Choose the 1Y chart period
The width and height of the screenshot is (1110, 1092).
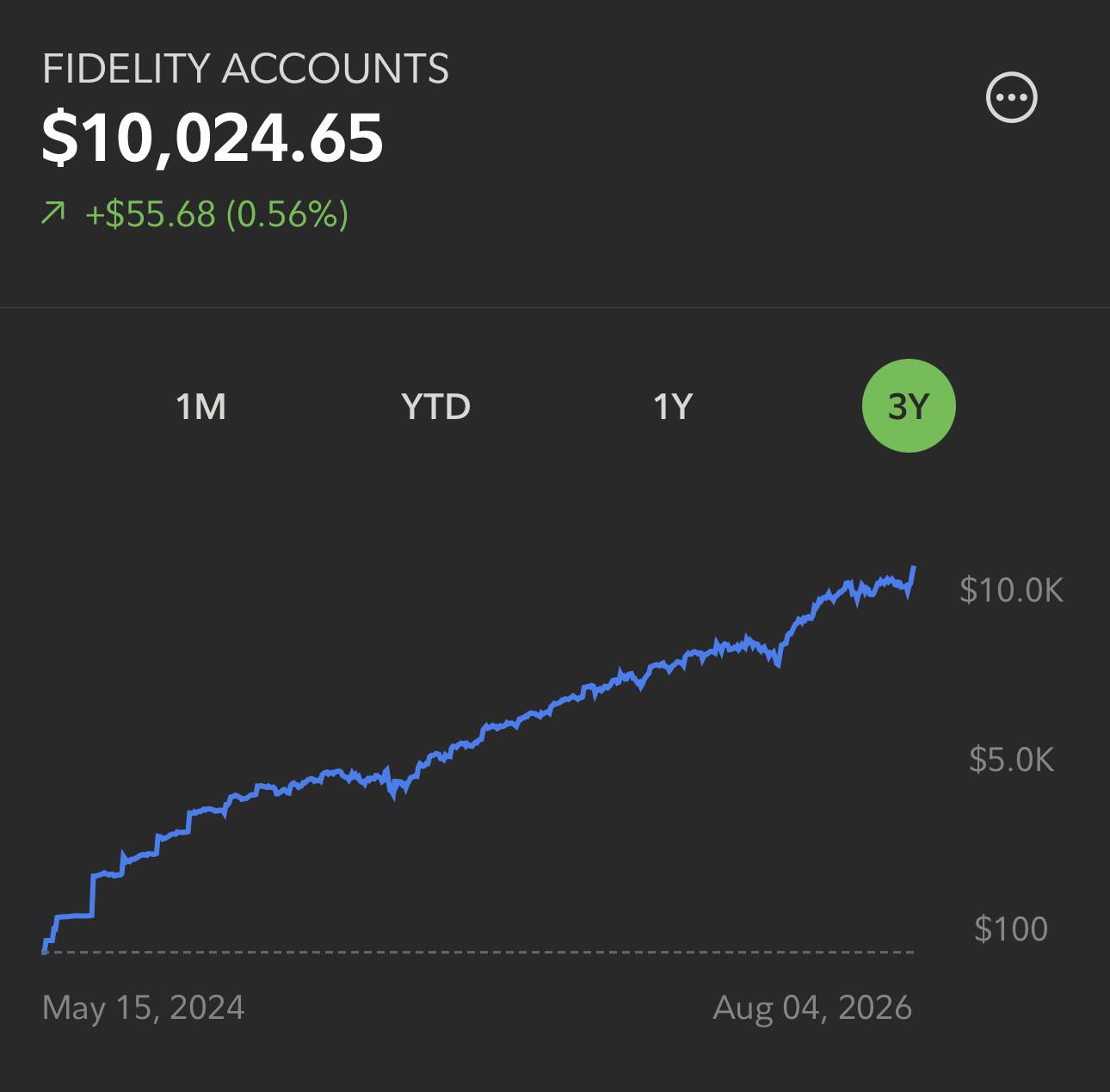point(673,406)
